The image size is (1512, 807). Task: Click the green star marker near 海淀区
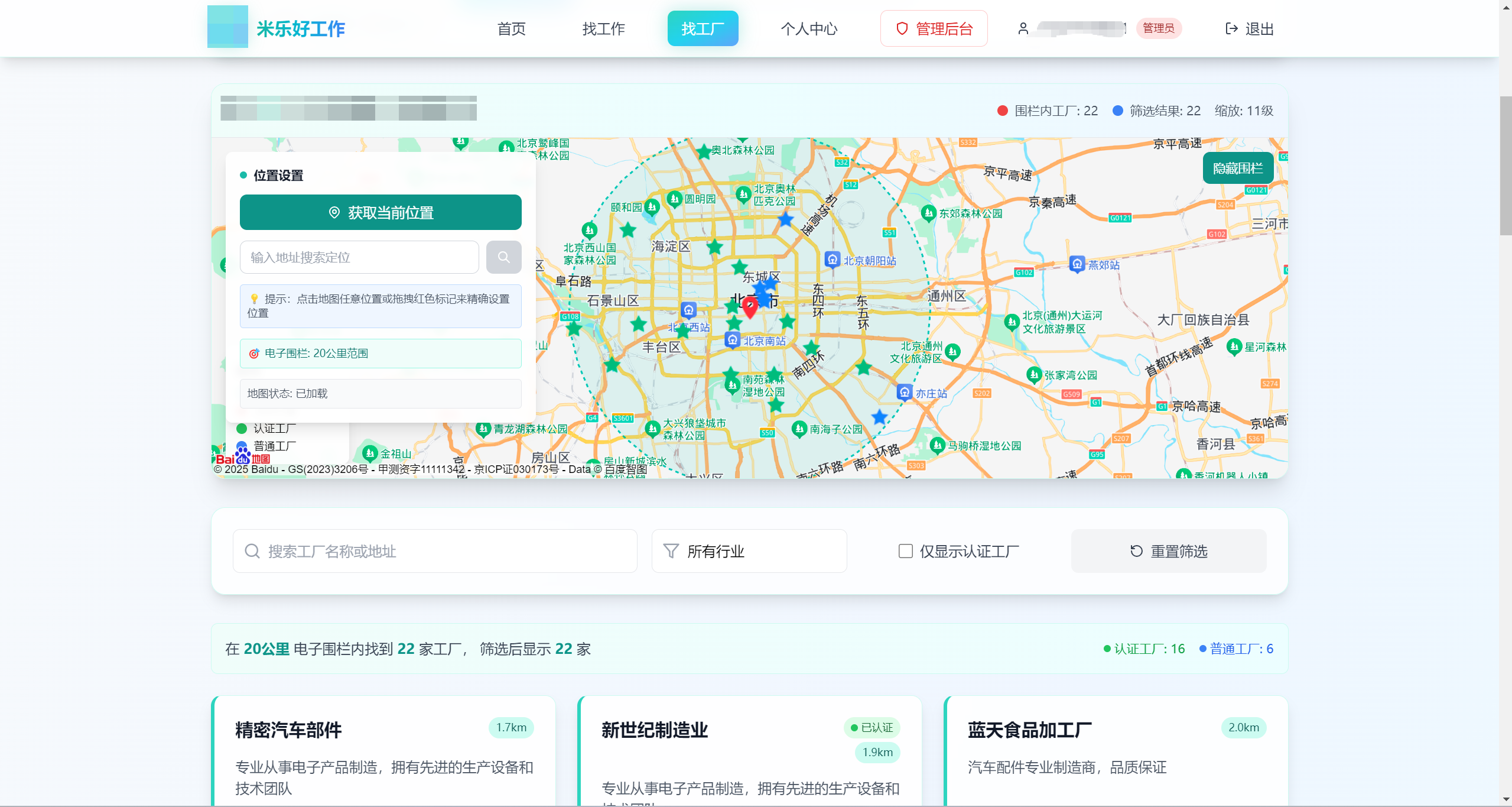point(714,246)
